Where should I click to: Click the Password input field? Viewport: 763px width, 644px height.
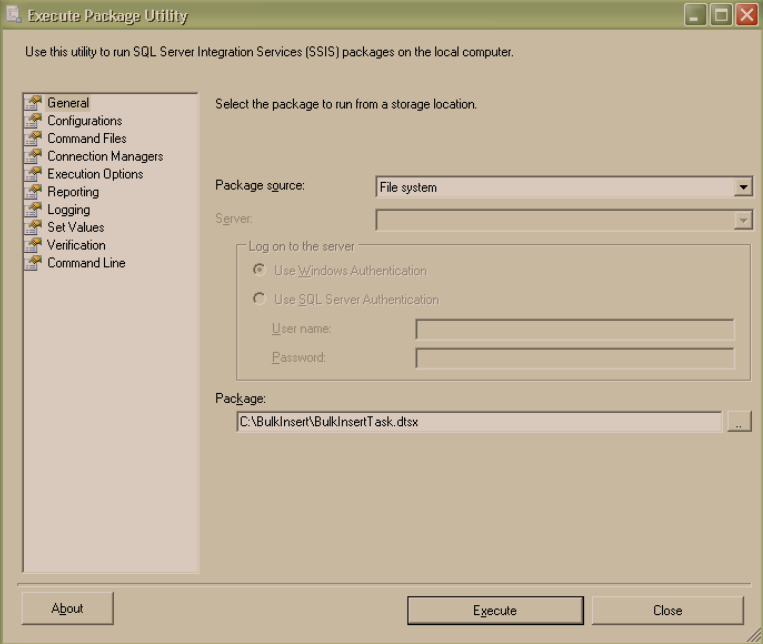pos(575,358)
